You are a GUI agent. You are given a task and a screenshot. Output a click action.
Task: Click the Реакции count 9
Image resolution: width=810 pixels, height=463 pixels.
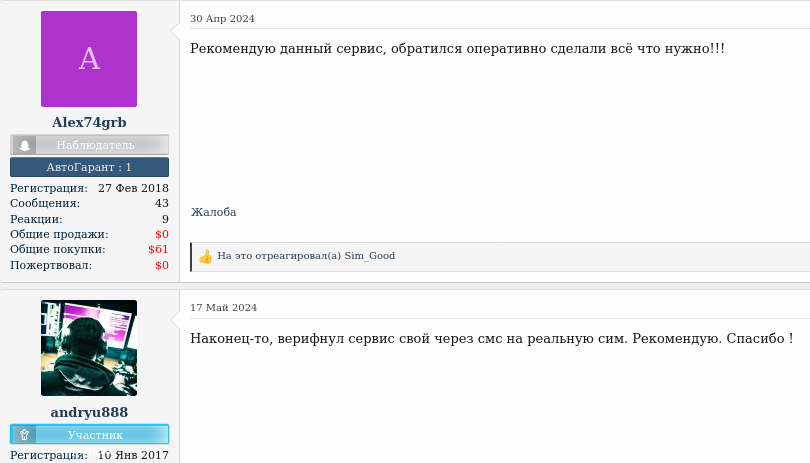pos(165,219)
